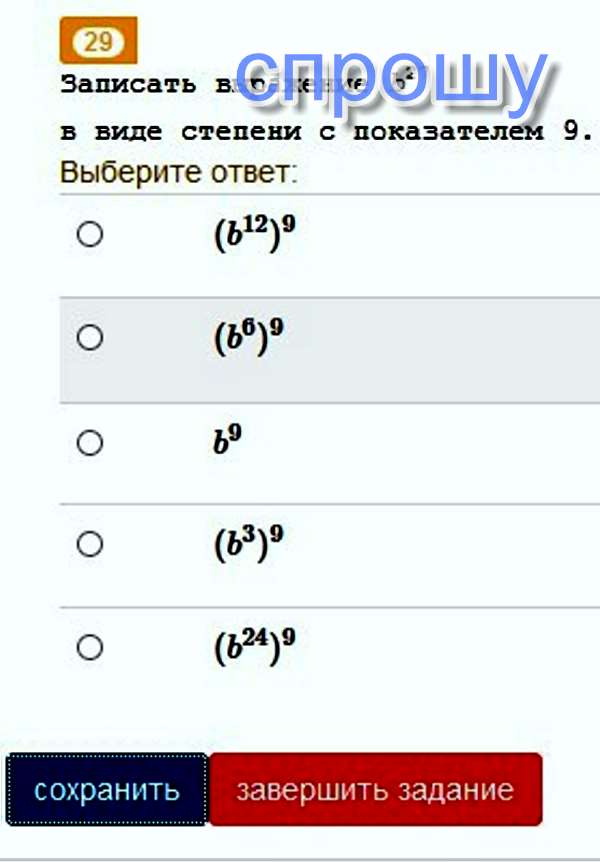Click the answer formula text (b^24)^9
The width and height of the screenshot is (600, 862).
[x=254, y=648]
